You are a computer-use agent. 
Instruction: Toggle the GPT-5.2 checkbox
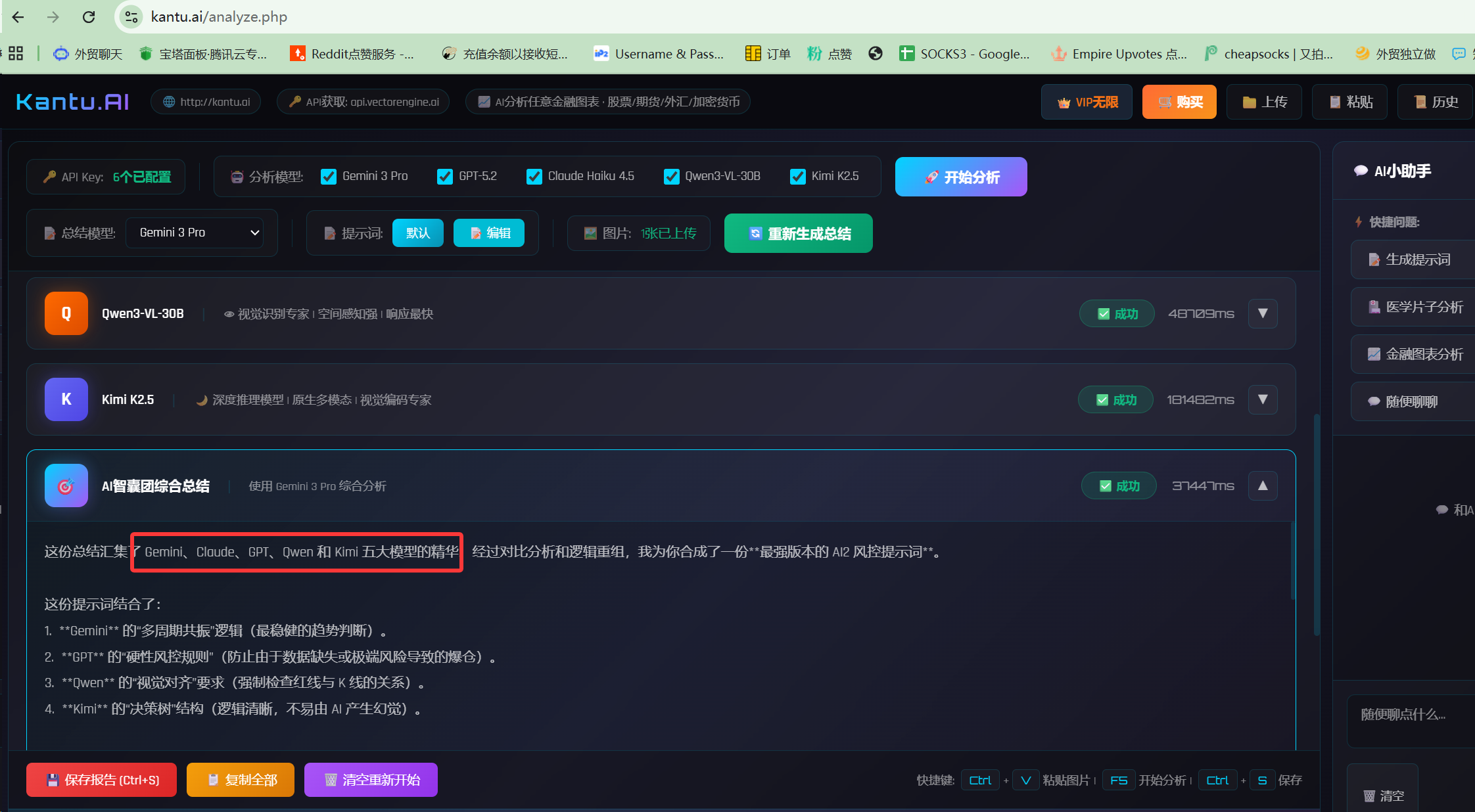click(x=445, y=177)
